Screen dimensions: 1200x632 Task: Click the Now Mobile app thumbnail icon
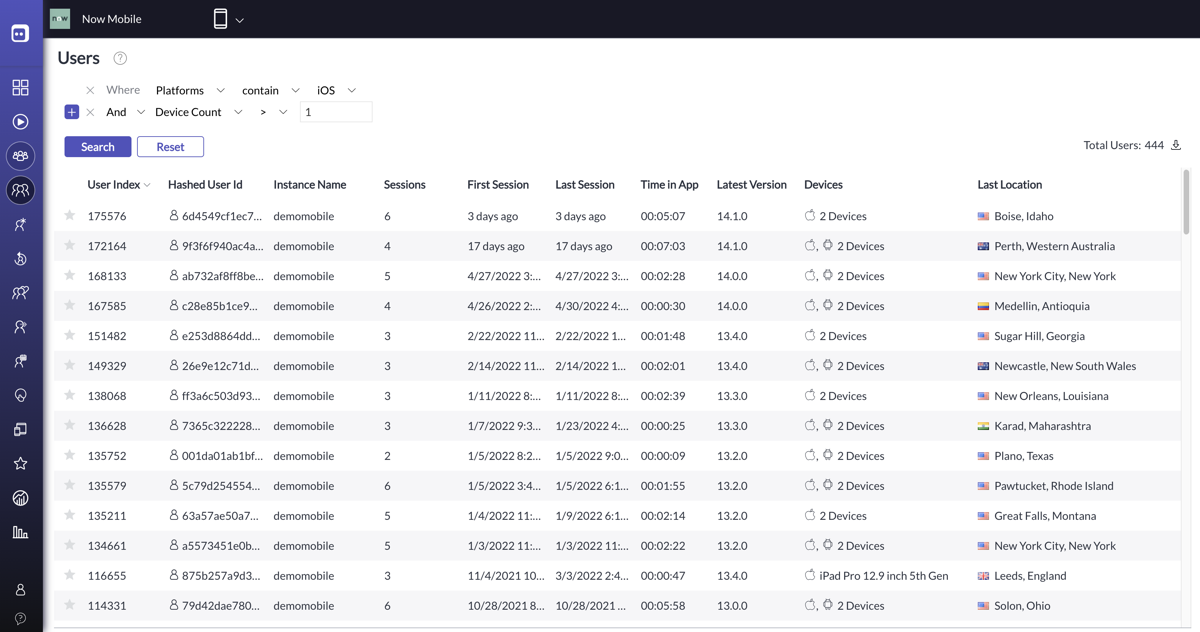pos(60,19)
